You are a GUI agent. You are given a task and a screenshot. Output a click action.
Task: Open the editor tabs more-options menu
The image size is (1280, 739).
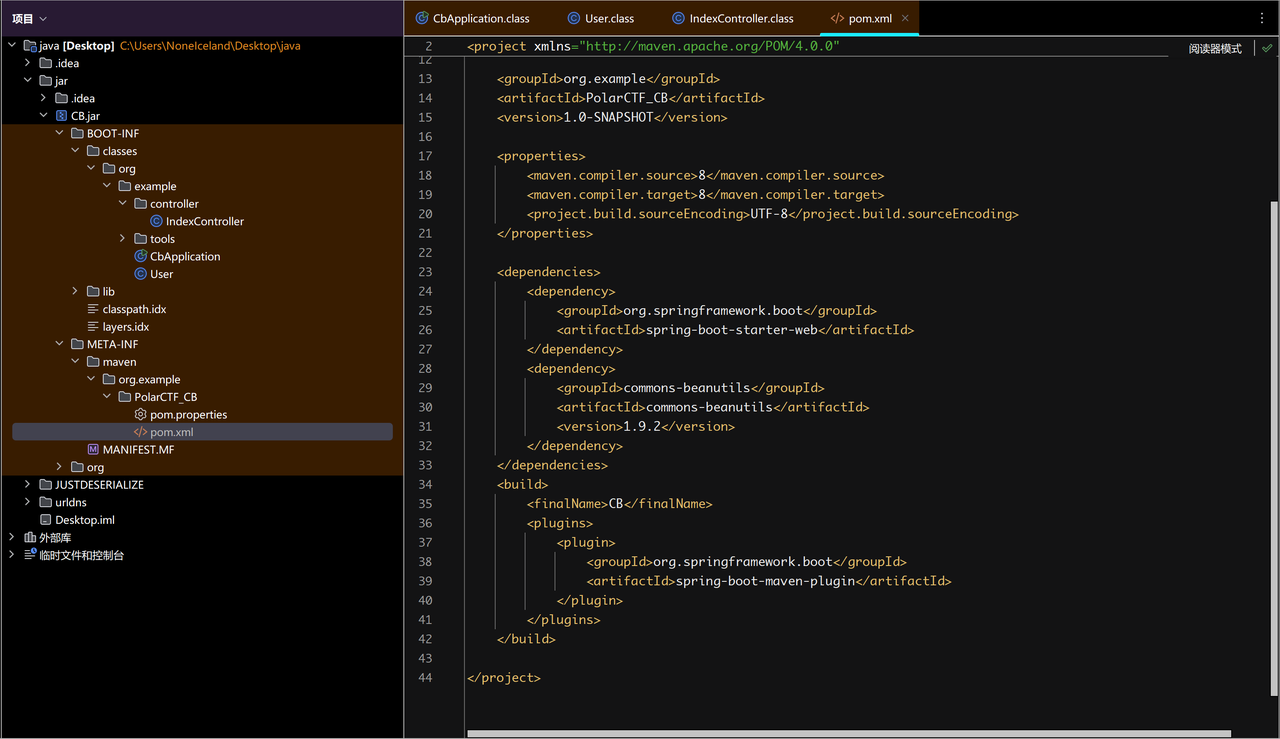point(1260,18)
